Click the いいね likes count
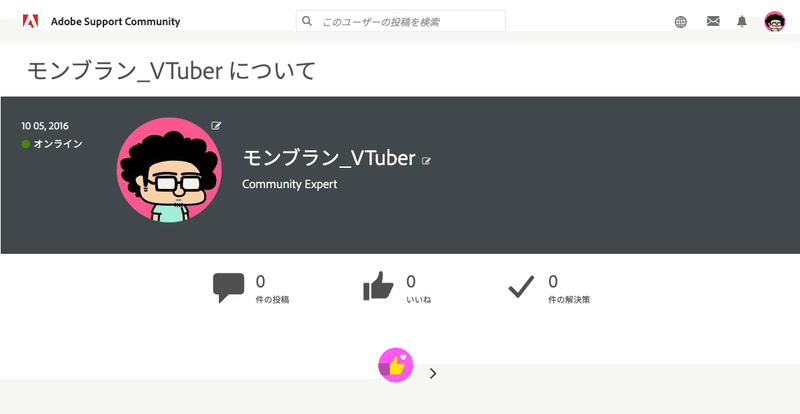Screen dimensions: 800x414 click(418, 289)
